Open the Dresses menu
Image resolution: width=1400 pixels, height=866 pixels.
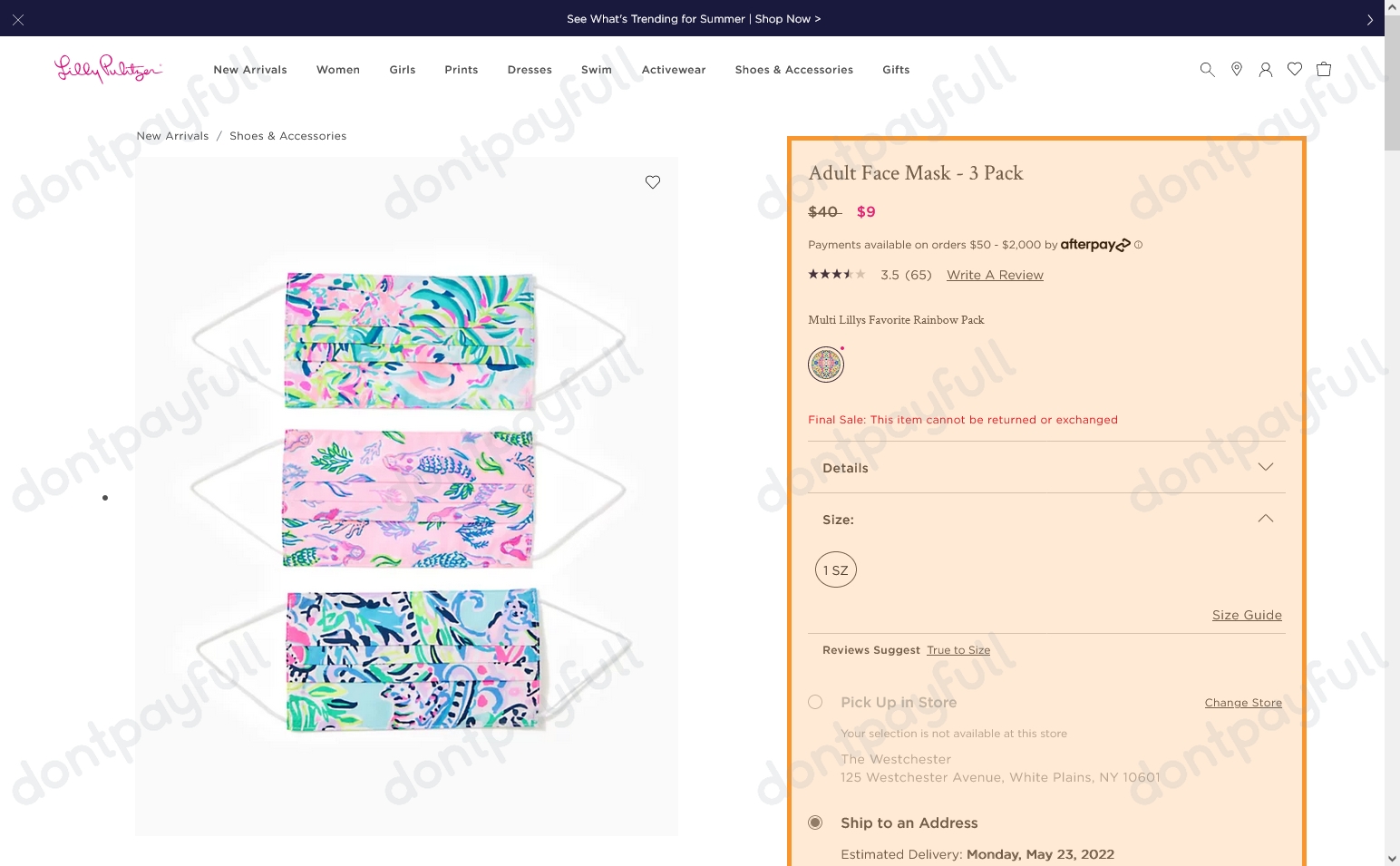click(x=530, y=69)
